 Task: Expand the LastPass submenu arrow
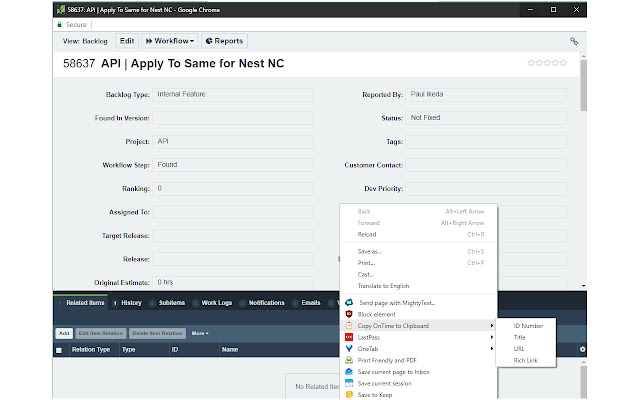point(492,337)
